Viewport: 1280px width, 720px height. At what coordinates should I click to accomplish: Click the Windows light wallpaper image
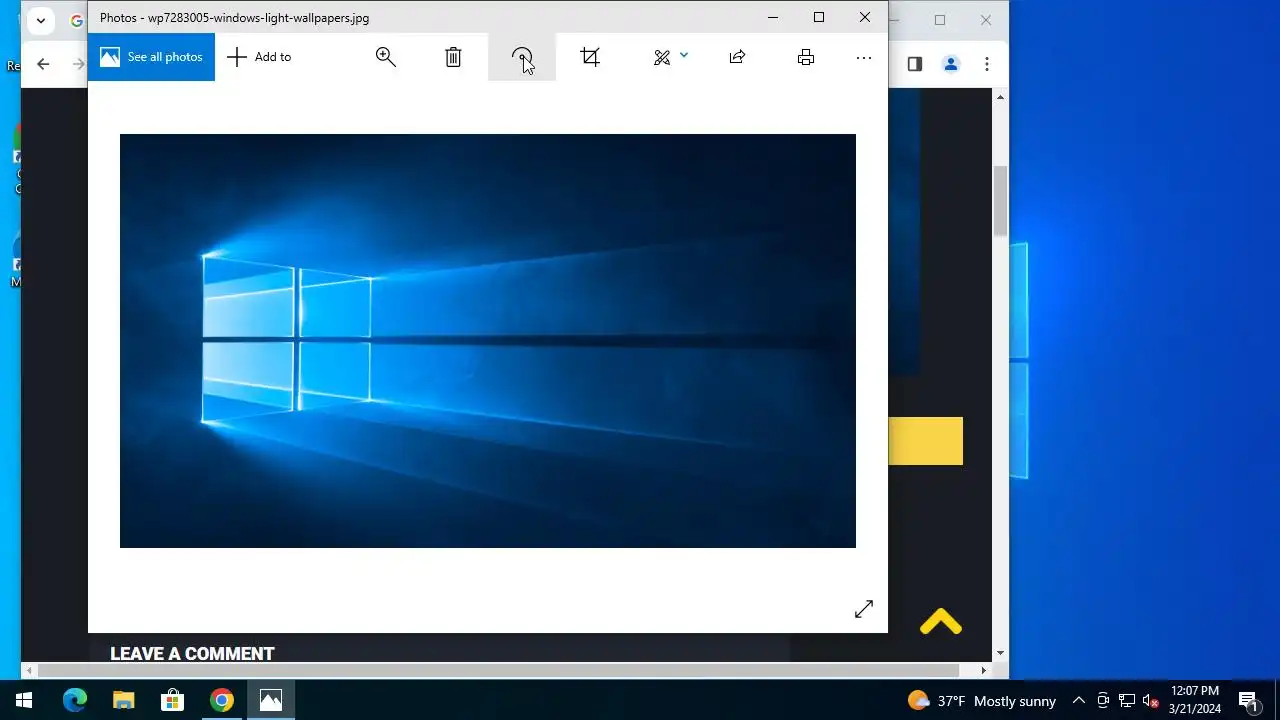(488, 341)
